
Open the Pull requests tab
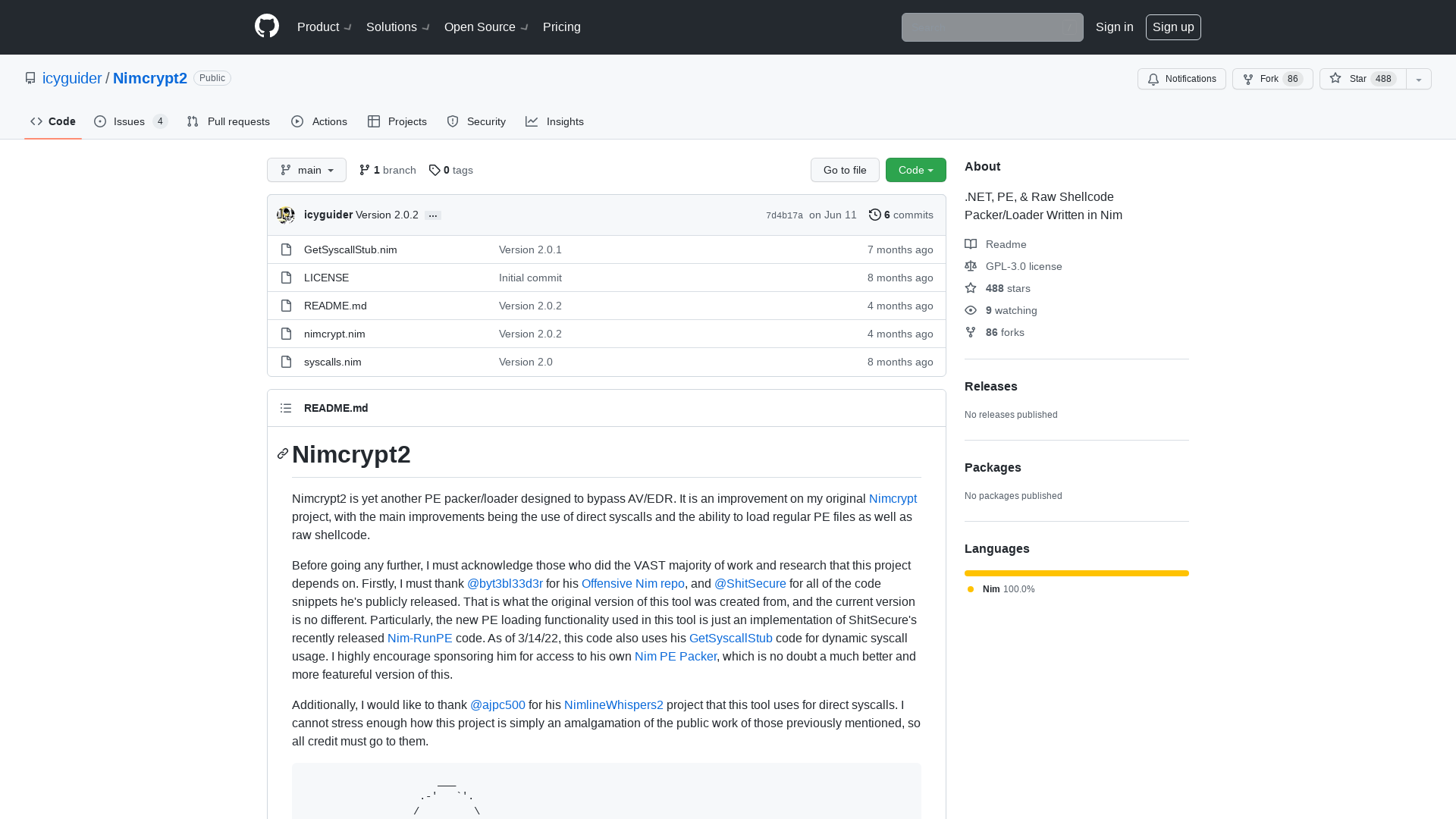click(228, 121)
